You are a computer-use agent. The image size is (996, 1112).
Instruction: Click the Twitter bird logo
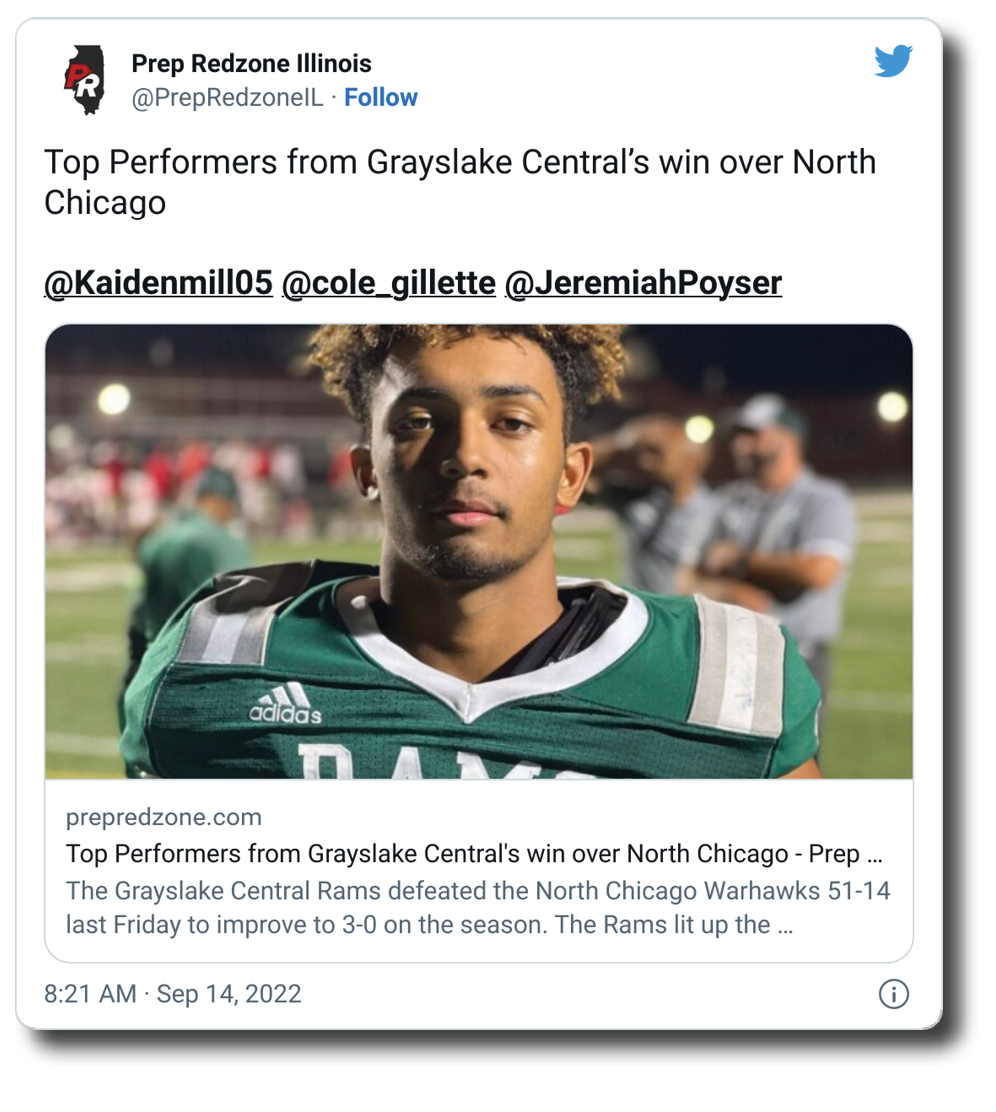click(x=893, y=62)
